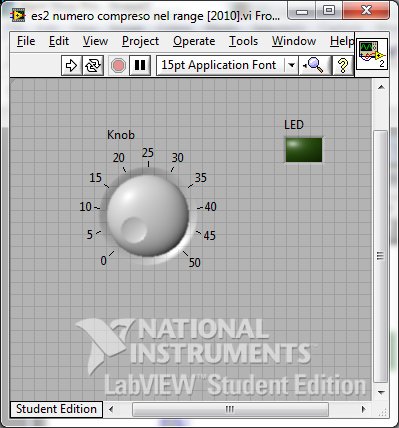Show Context Help with question mark
The height and width of the screenshot is (428, 399).
[x=343, y=65]
